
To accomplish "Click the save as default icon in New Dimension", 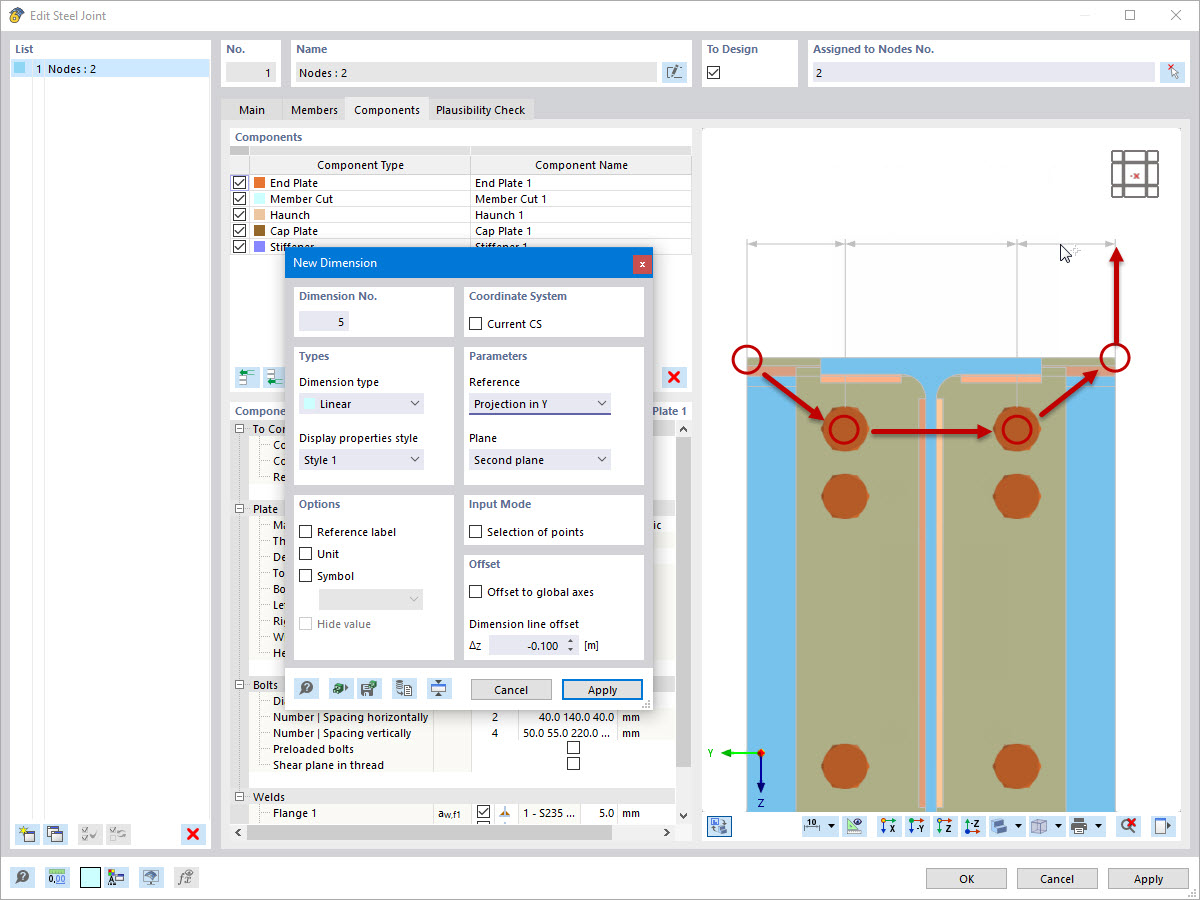I will pyautogui.click(x=369, y=688).
